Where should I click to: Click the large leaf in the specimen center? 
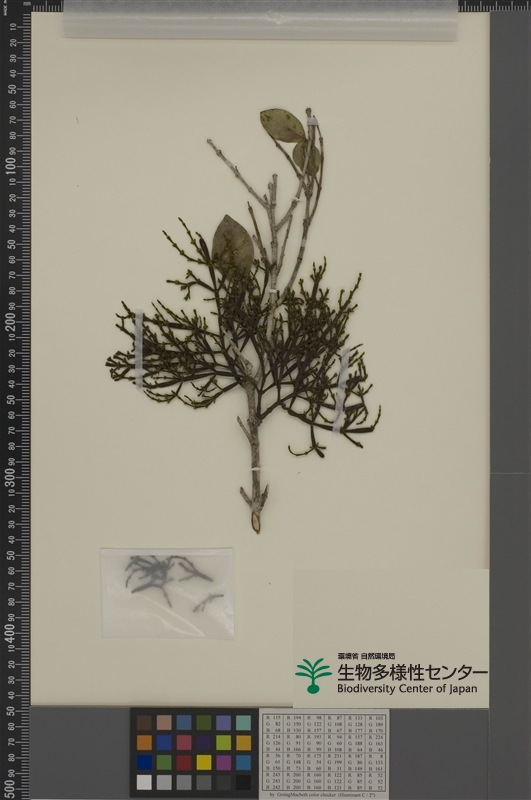(233, 245)
